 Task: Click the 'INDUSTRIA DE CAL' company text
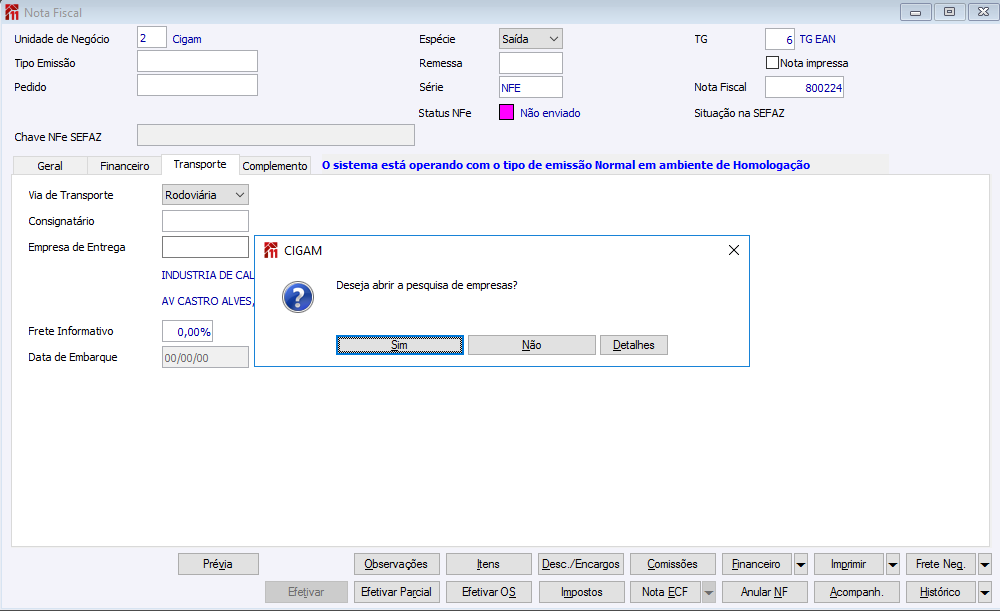coord(208,275)
